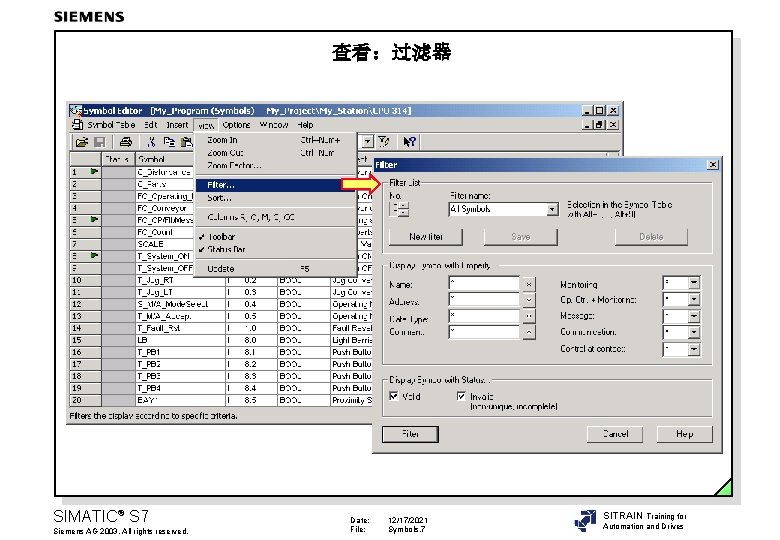Toggle the Valid checkbox
Viewport: 780px width, 540px height.
click(x=393, y=396)
